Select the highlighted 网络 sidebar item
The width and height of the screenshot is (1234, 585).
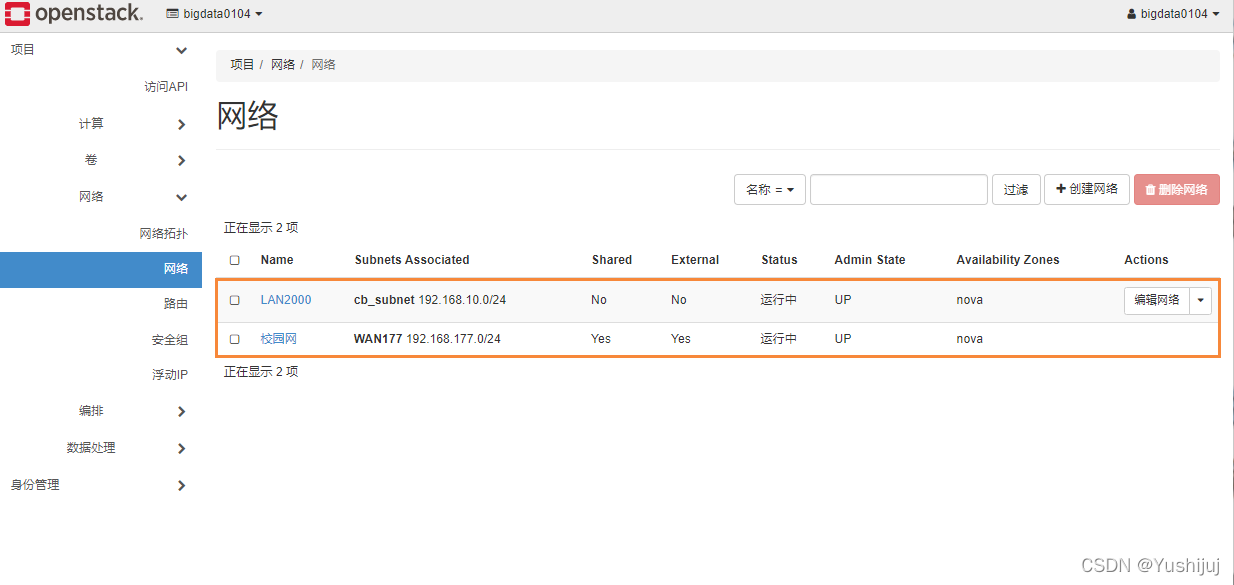pos(101,269)
